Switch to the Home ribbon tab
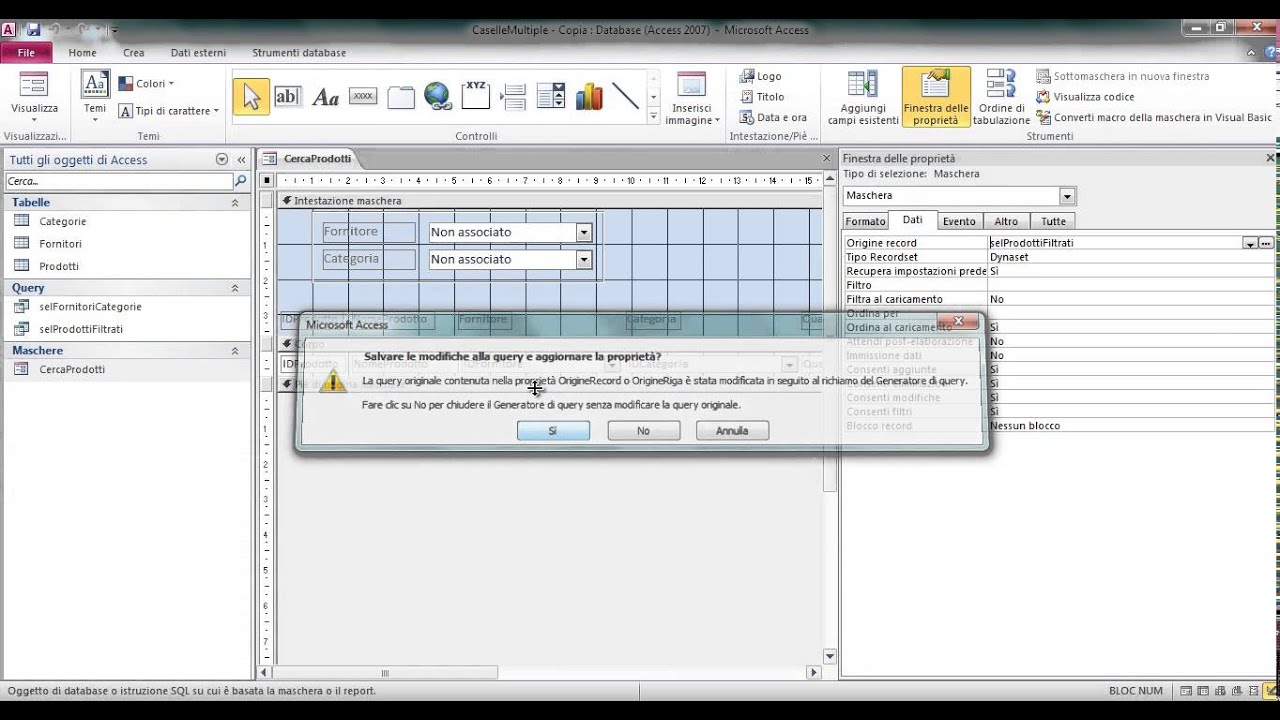This screenshot has width=1280, height=720. 82,53
